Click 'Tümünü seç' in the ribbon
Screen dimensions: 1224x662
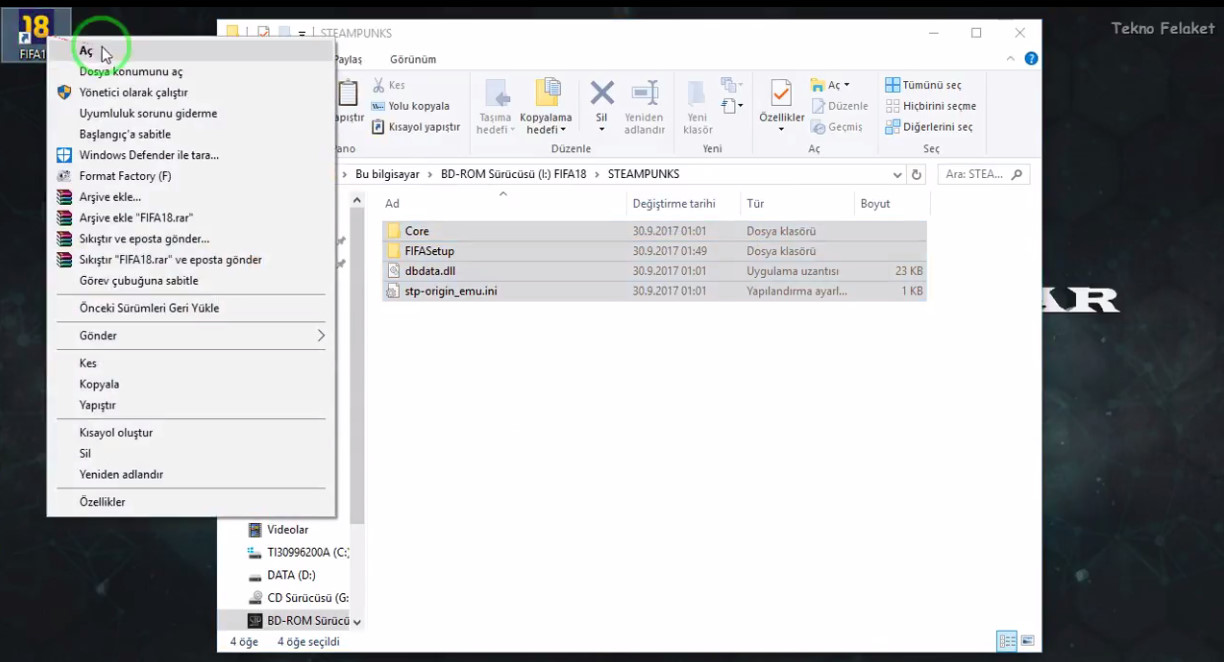pos(924,85)
